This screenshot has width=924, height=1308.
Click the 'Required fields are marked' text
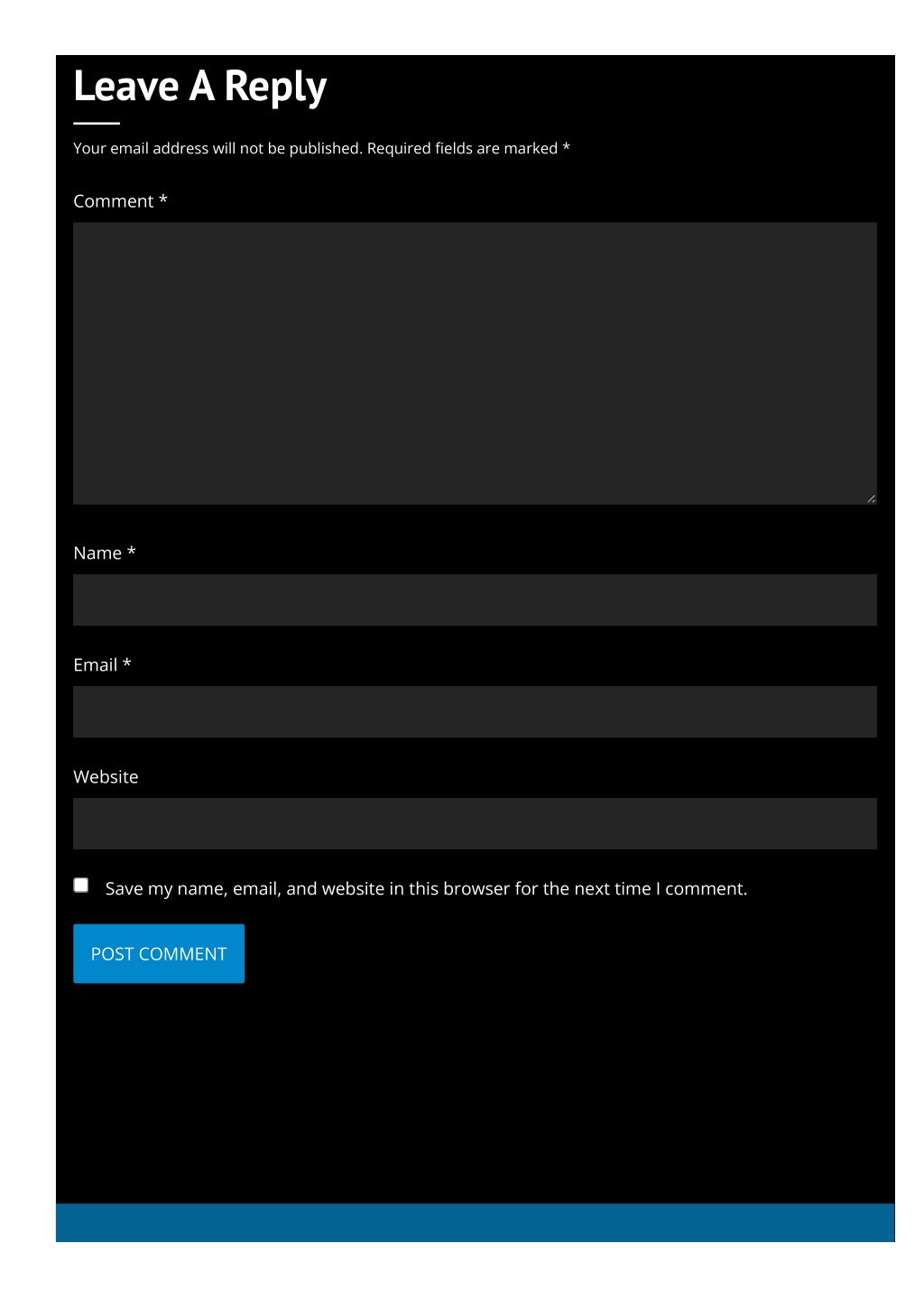pos(462,148)
